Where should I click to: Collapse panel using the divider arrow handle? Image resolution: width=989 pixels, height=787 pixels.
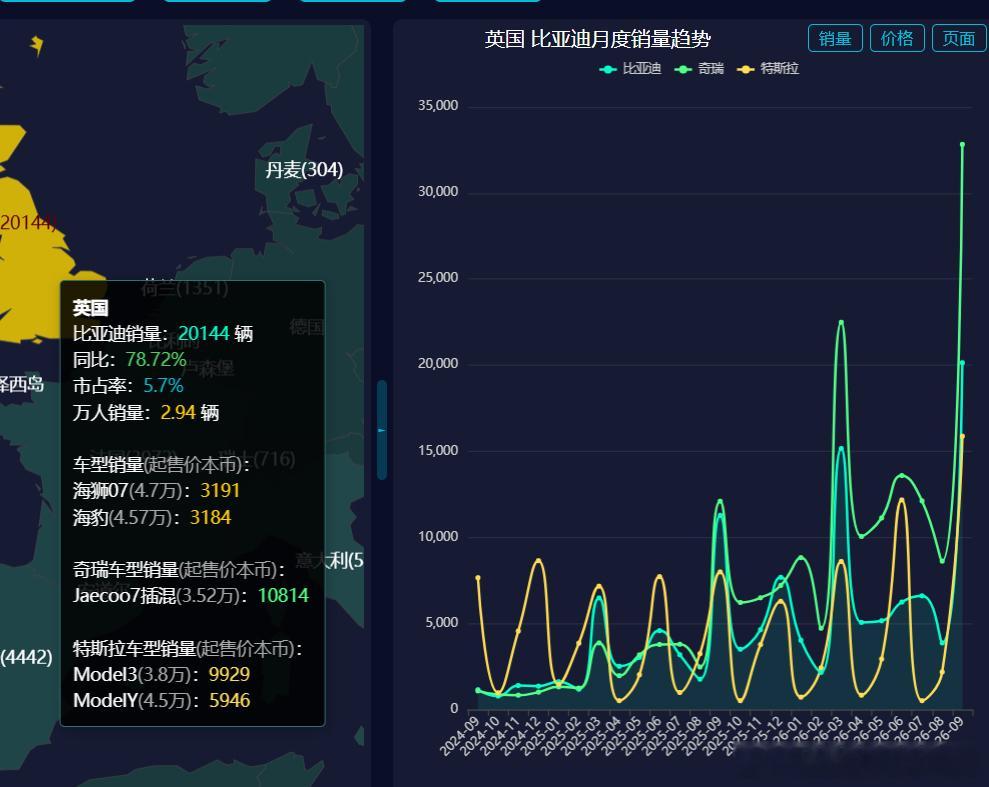[x=382, y=430]
